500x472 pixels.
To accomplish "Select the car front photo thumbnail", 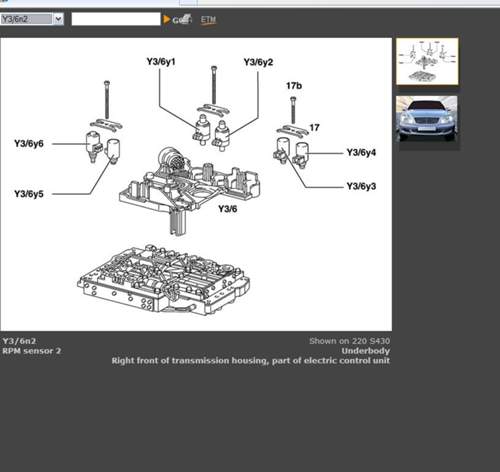I will pyautogui.click(x=427, y=119).
